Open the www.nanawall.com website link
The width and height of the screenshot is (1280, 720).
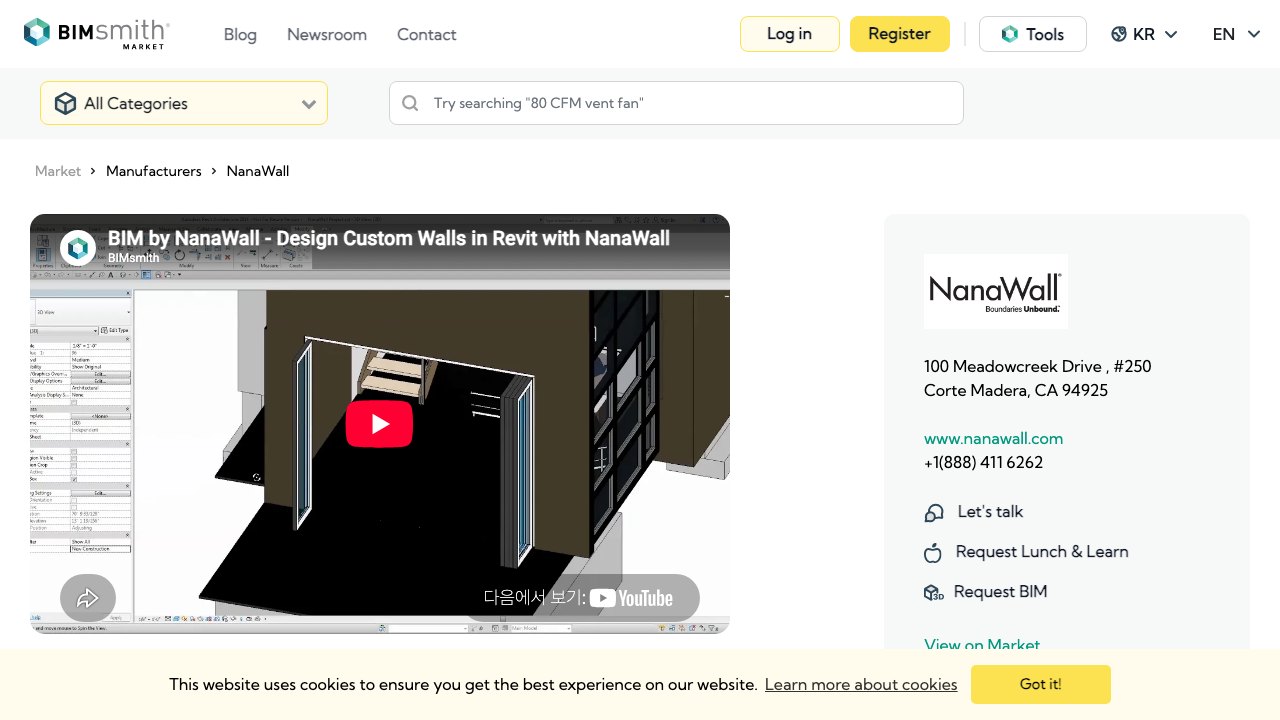(993, 438)
